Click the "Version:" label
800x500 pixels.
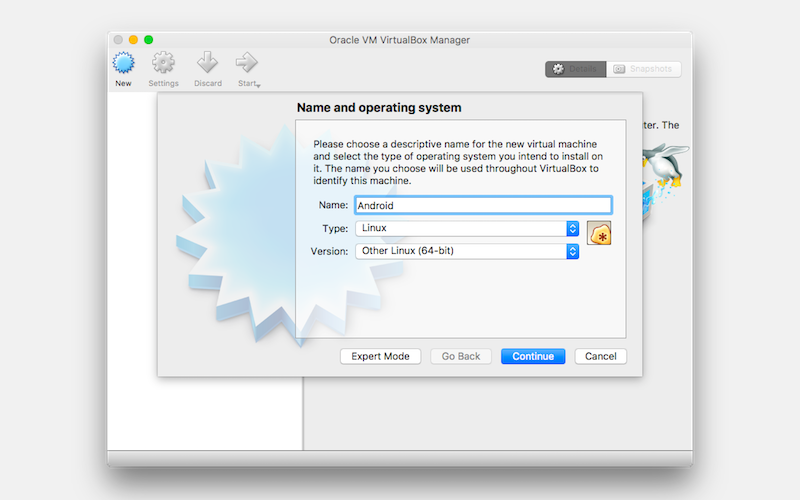coord(329,252)
